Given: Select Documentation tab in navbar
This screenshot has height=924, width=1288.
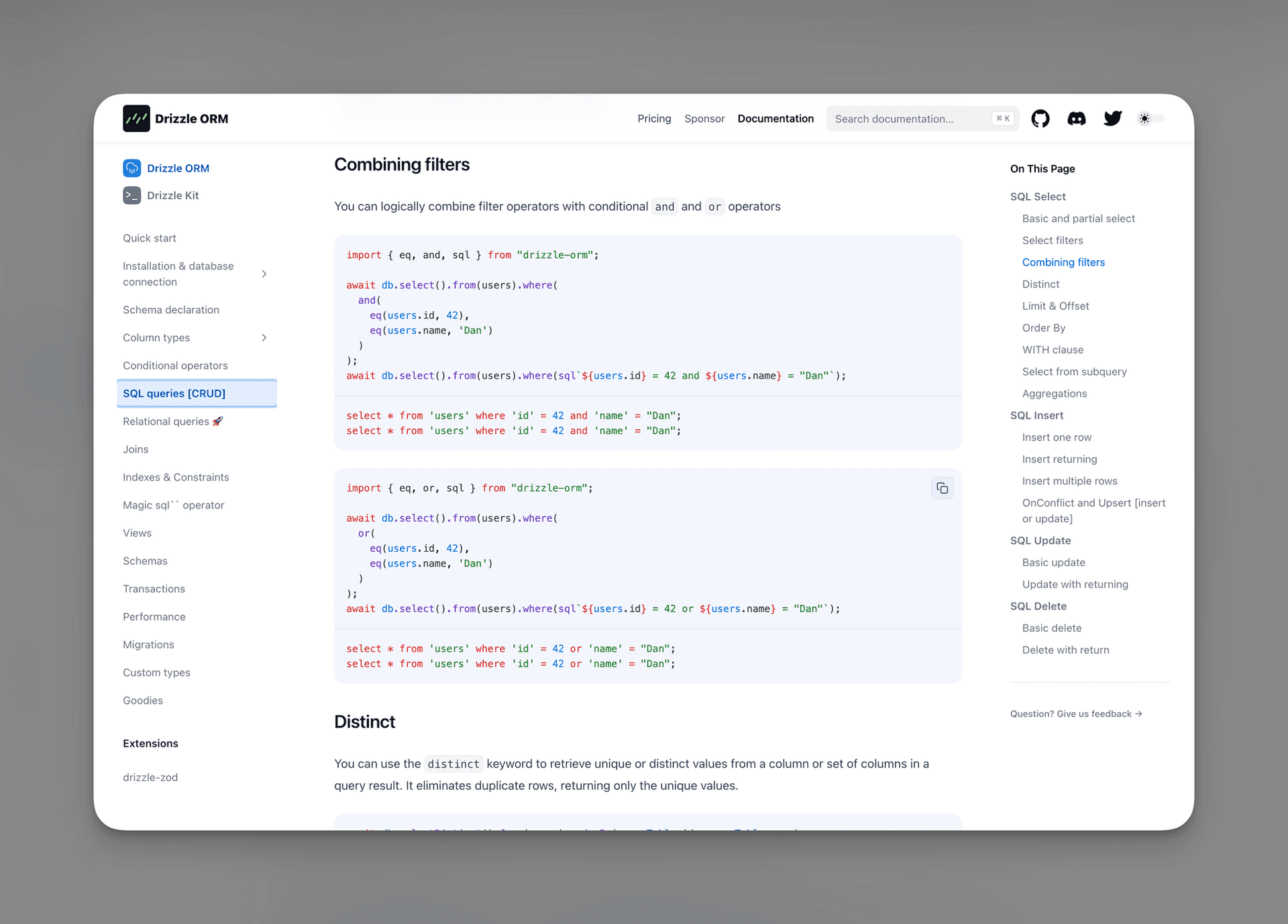Looking at the screenshot, I should [775, 118].
